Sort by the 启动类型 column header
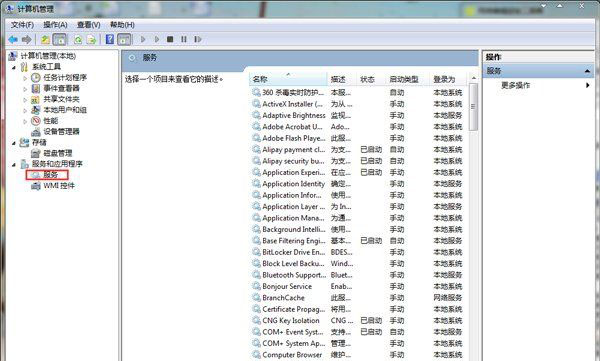 tap(408, 79)
